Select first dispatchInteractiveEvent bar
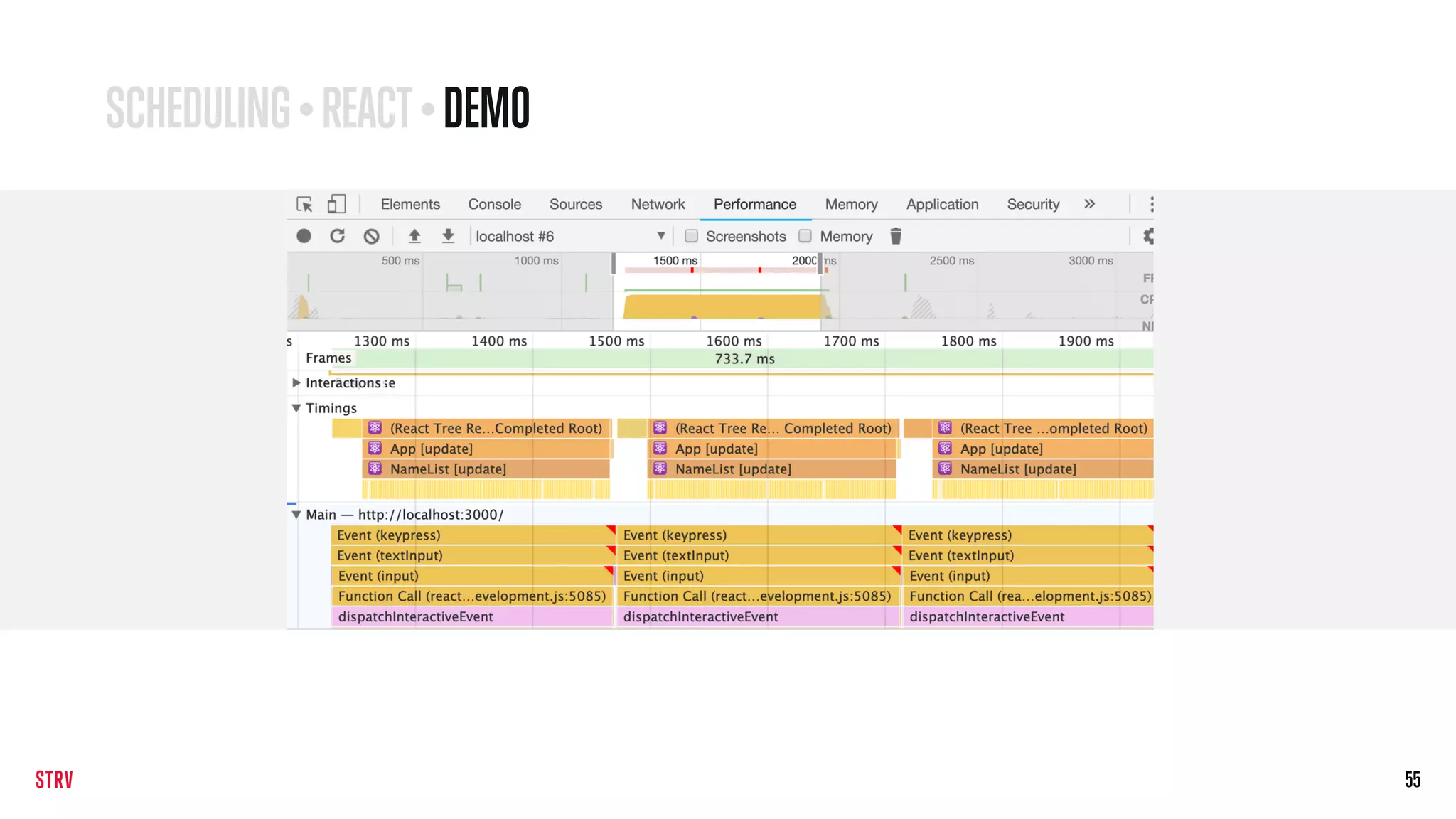1456x819 pixels. (x=473, y=616)
